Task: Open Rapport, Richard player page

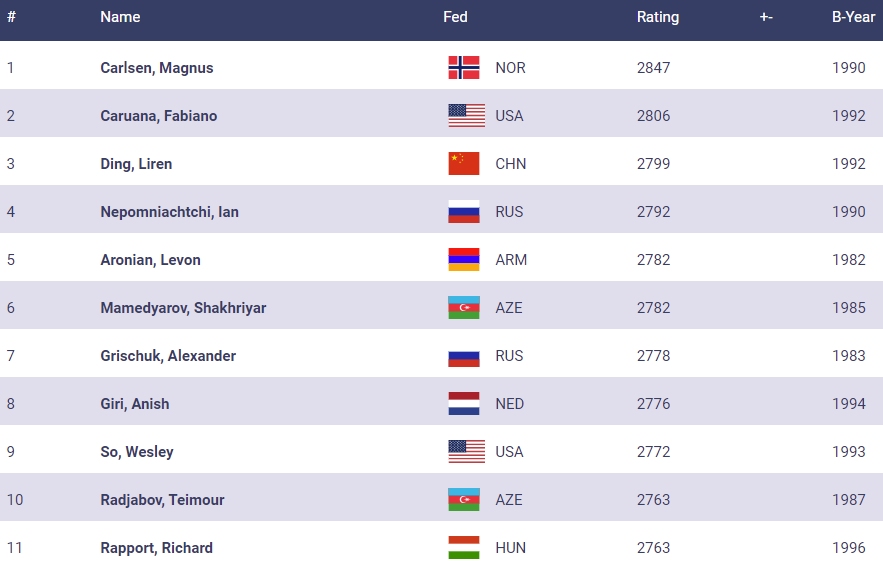Action: tap(156, 548)
